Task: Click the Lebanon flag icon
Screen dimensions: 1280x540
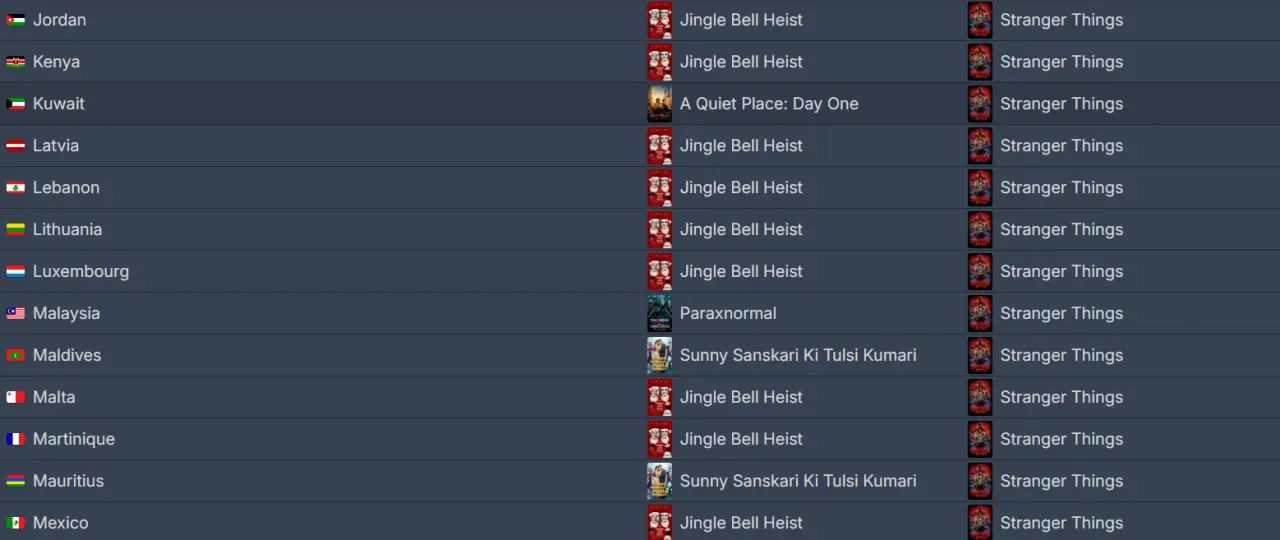Action: pyautogui.click(x=15, y=188)
